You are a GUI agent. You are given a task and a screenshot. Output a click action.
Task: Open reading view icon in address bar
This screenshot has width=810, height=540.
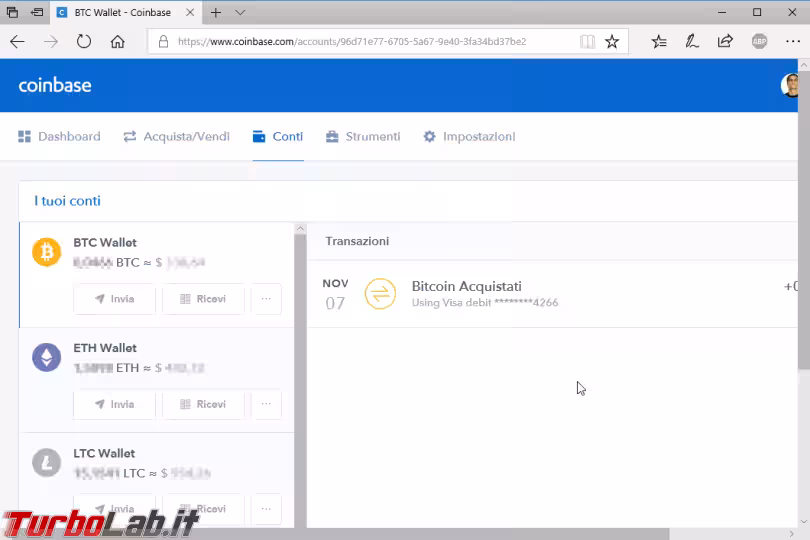[x=587, y=41]
